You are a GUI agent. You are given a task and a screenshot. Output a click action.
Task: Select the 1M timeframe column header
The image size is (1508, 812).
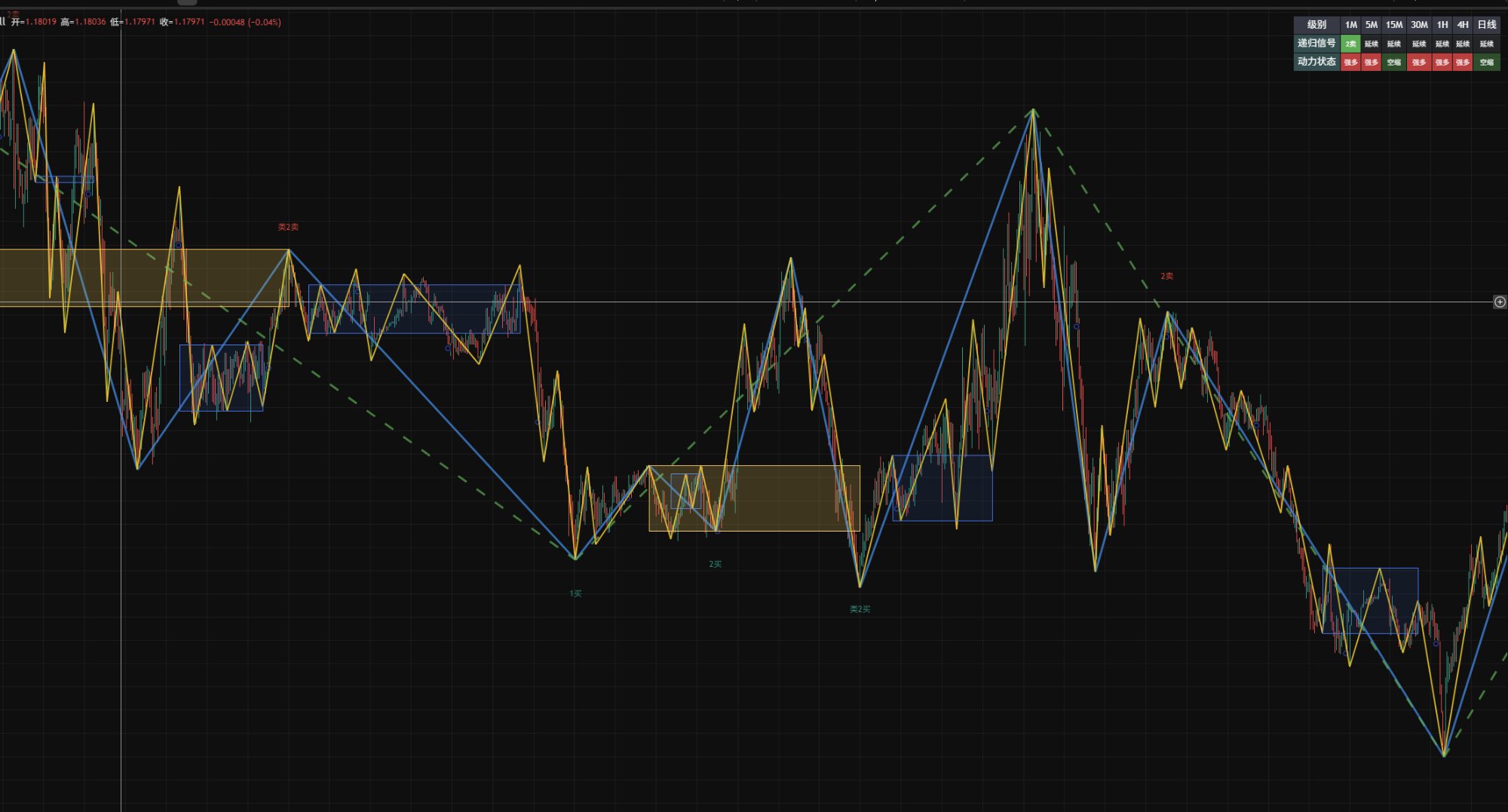point(1351,25)
